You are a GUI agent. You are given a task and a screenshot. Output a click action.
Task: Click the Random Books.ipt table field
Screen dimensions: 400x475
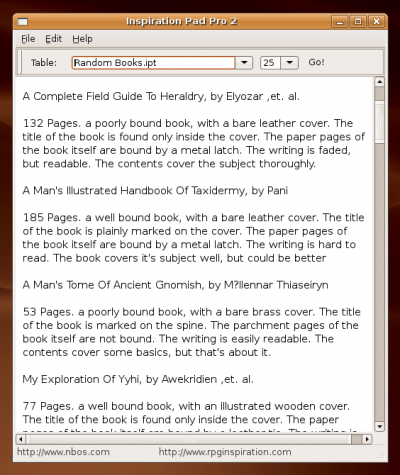[x=153, y=62]
